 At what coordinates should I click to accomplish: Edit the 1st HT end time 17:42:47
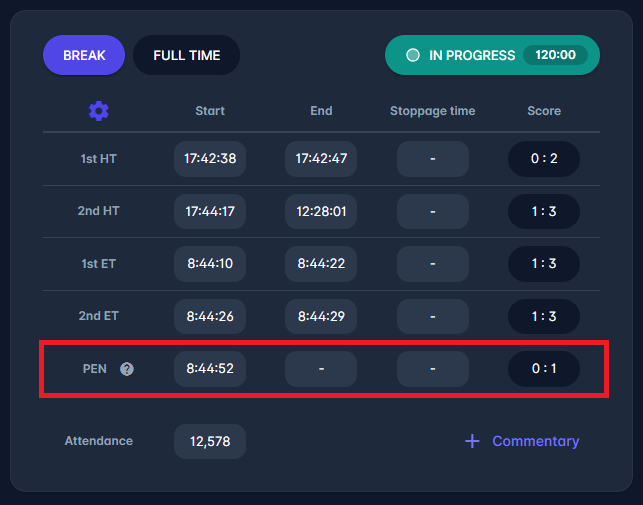pos(321,159)
